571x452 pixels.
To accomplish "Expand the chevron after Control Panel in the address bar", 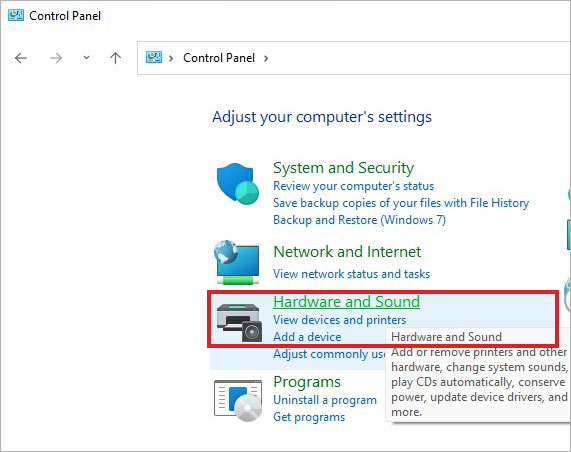I will pos(266,58).
